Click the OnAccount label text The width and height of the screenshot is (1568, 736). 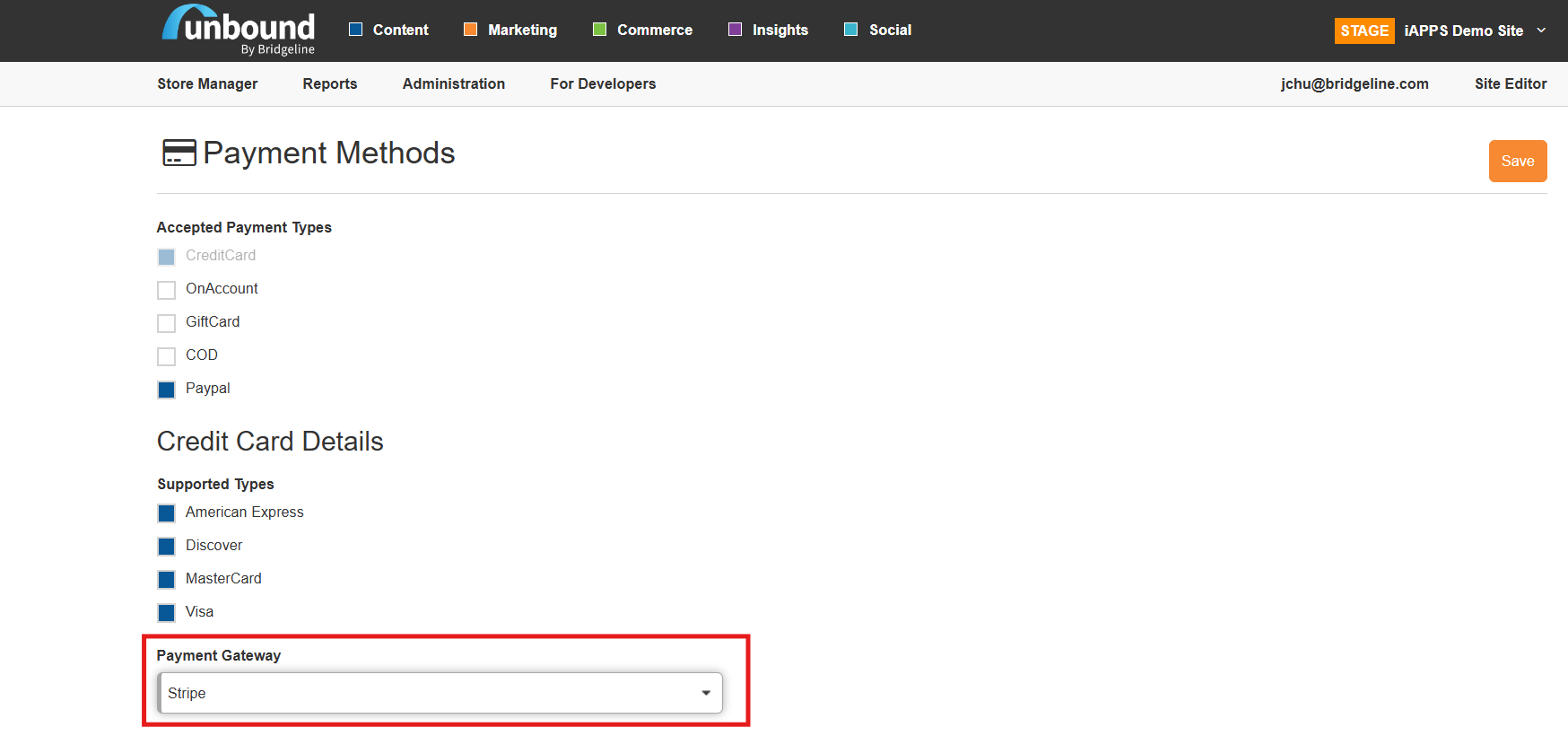[222, 288]
